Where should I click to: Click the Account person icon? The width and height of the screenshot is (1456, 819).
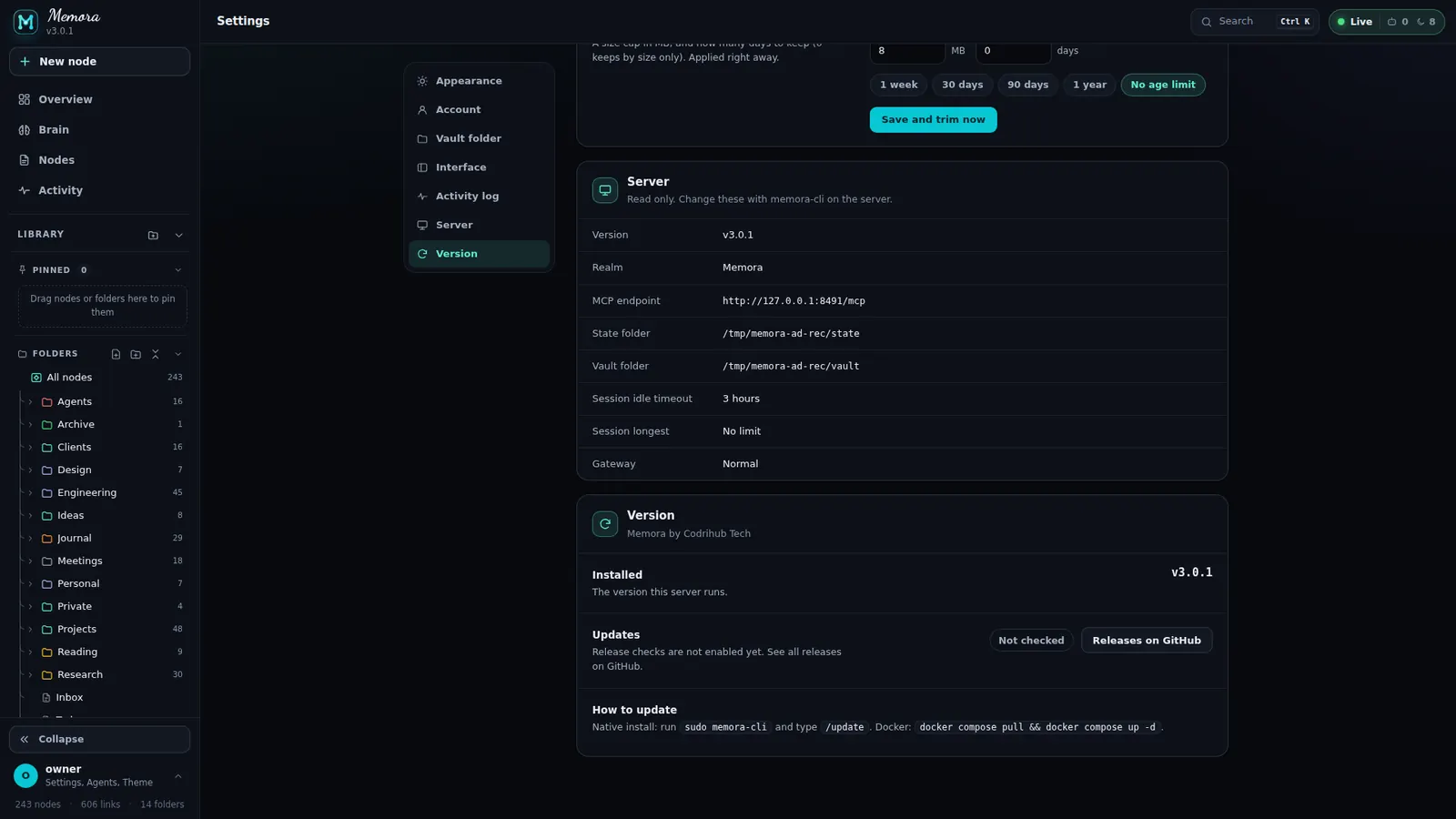pyautogui.click(x=422, y=110)
